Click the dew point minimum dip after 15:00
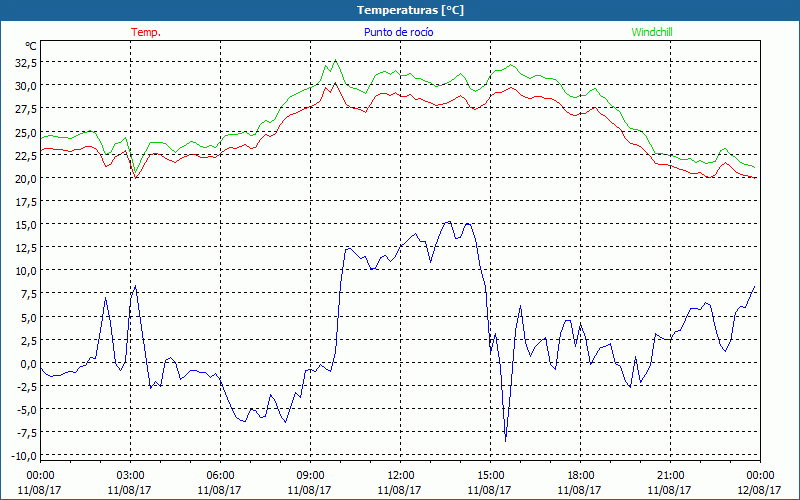800x500 pixels. click(506, 441)
